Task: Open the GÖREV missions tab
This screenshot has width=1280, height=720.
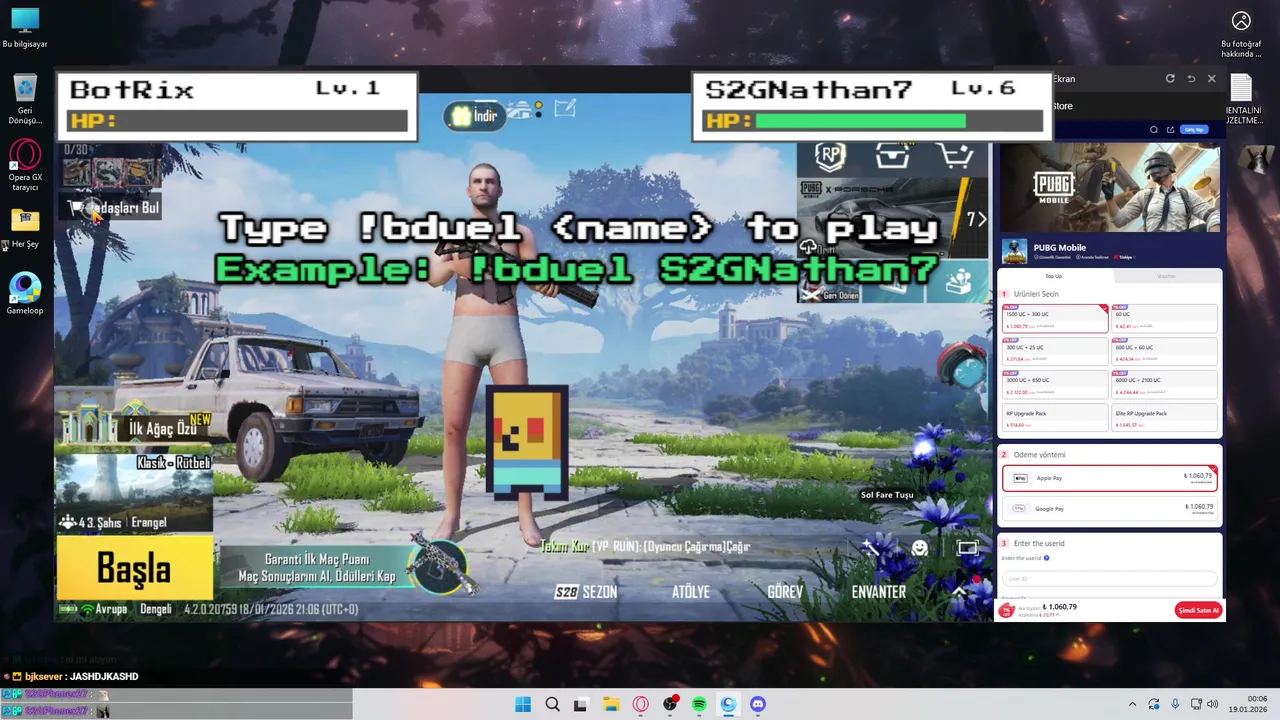Action: coord(785,592)
